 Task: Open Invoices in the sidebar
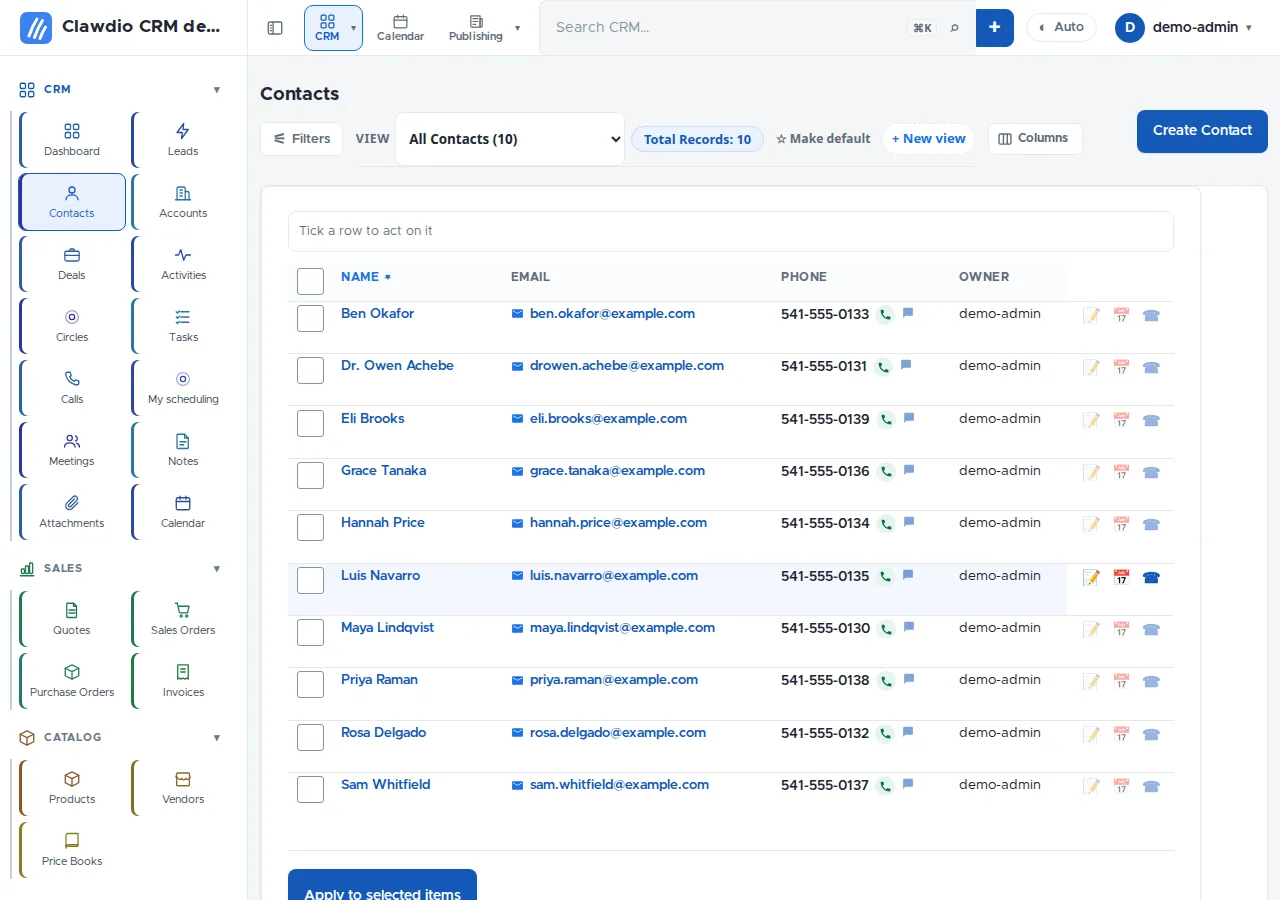[183, 681]
